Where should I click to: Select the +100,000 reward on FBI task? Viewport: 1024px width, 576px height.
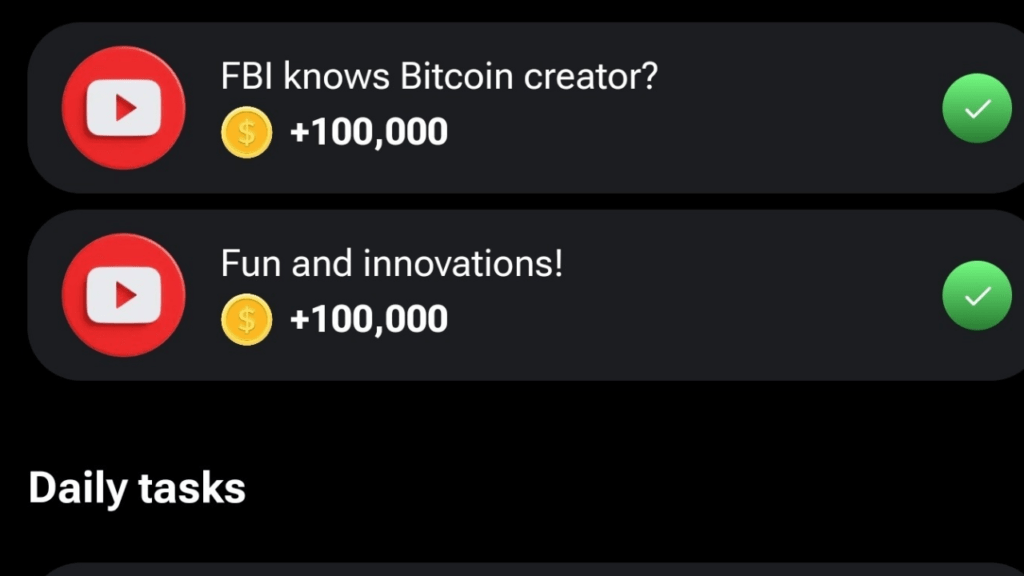pos(369,132)
